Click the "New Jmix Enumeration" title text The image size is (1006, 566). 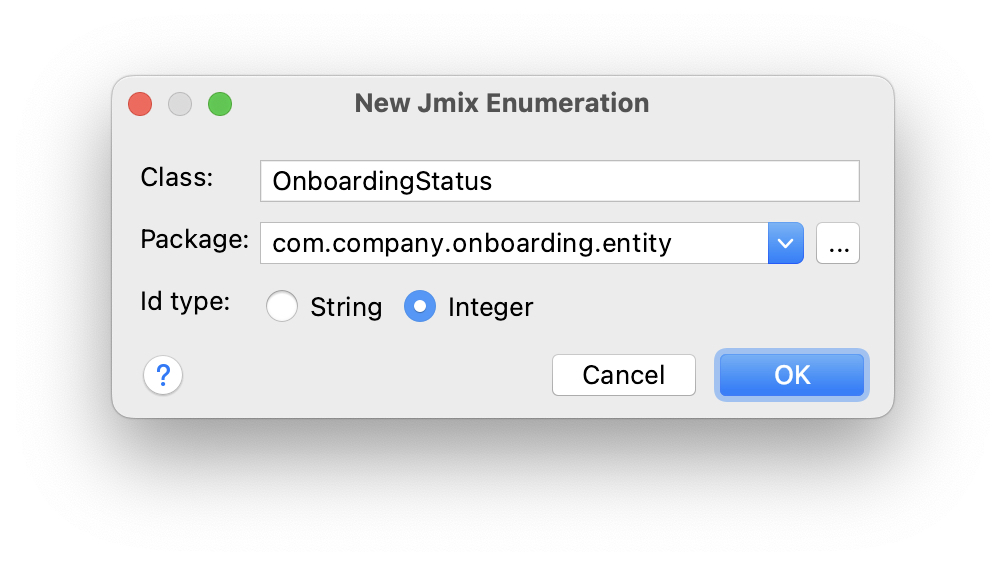[502, 103]
